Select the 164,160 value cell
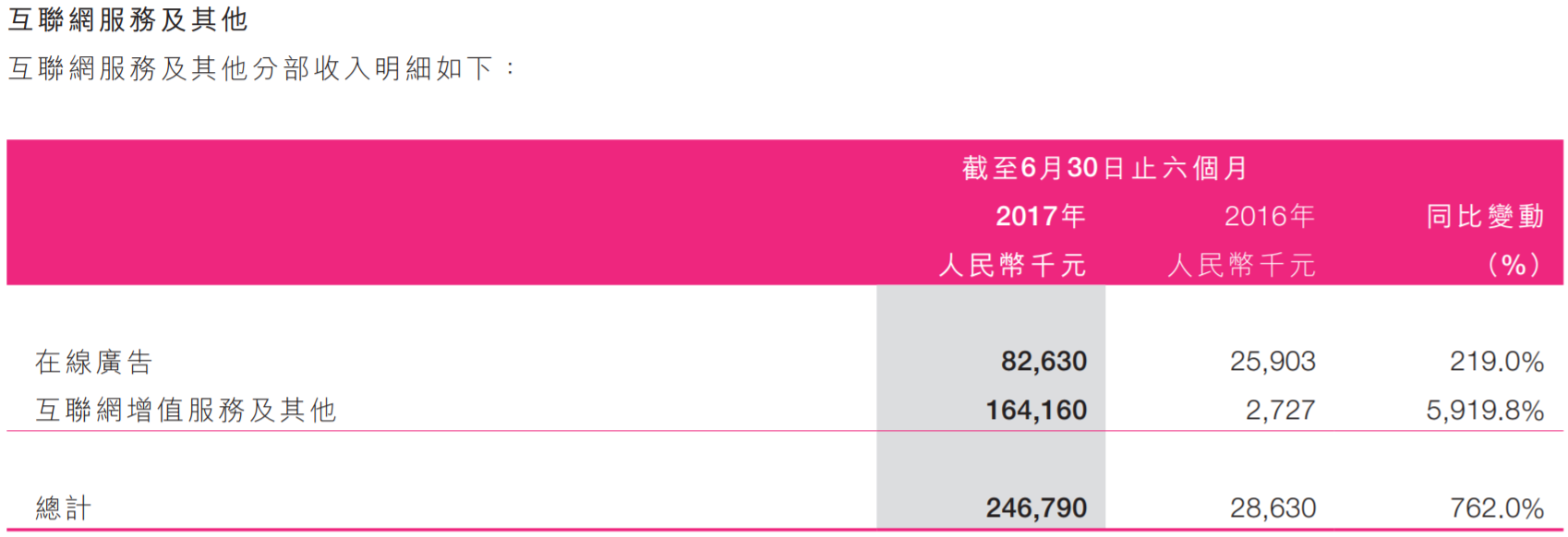This screenshot has width=1568, height=537. (1036, 410)
